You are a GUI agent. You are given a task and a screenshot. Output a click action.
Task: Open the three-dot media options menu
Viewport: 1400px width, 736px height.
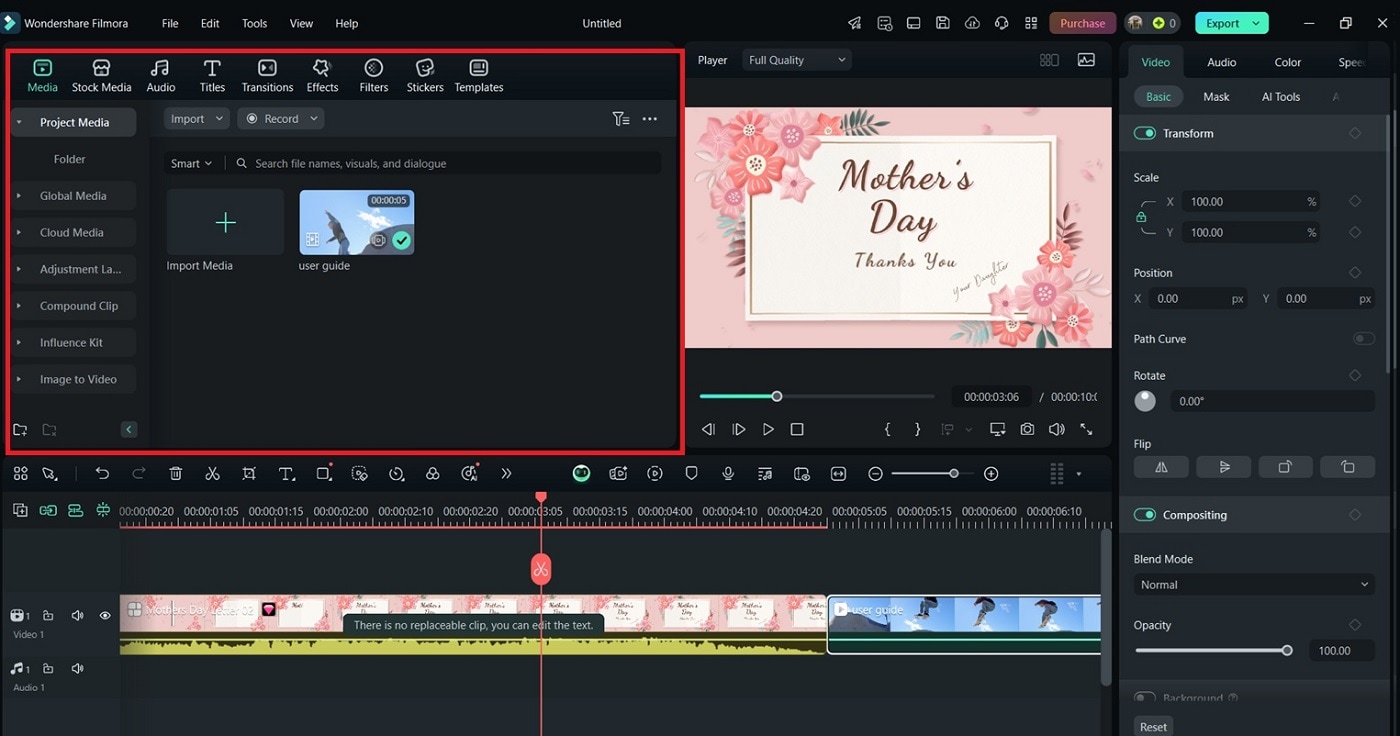tap(650, 119)
